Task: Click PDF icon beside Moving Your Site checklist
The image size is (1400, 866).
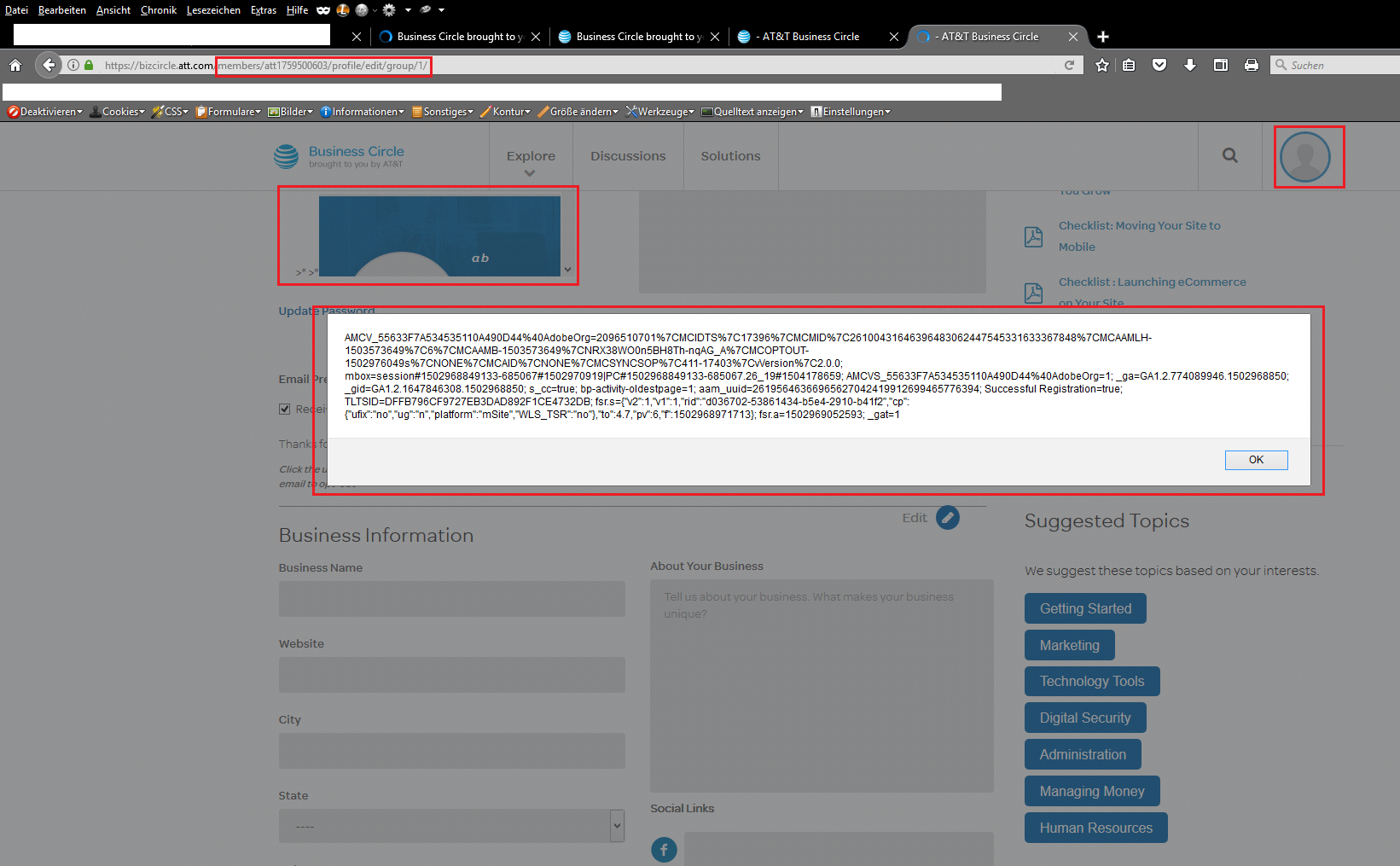Action: [x=1033, y=236]
